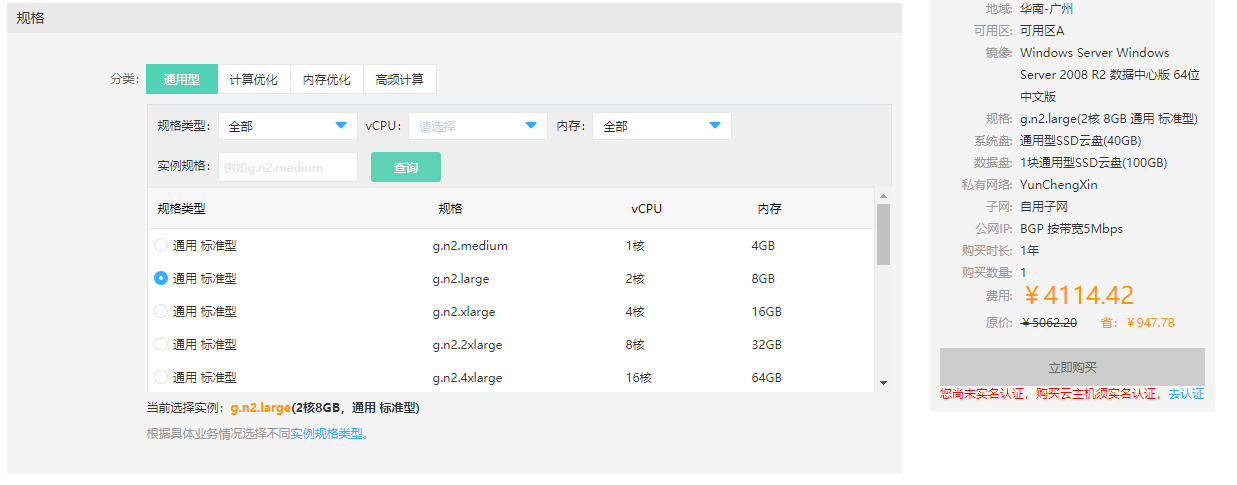Pick the g.n2.2xlarge radio option
Image resolution: width=1237 pixels, height=485 pixels.
pyautogui.click(x=161, y=345)
